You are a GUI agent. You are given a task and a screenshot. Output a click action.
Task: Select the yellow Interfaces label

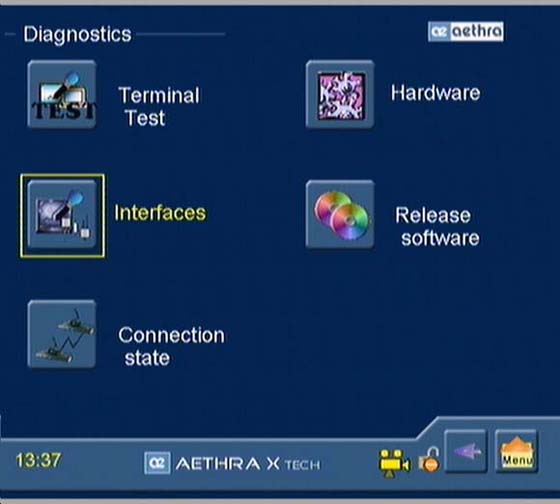tap(160, 213)
